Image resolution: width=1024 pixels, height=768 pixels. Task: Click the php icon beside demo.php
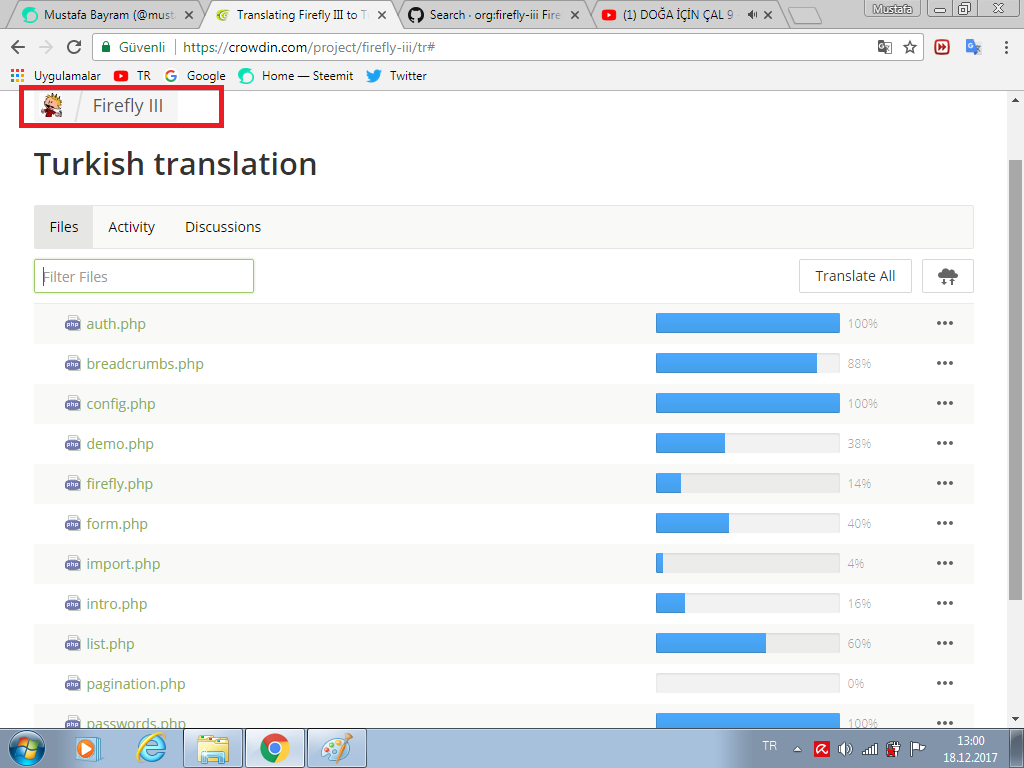72,444
